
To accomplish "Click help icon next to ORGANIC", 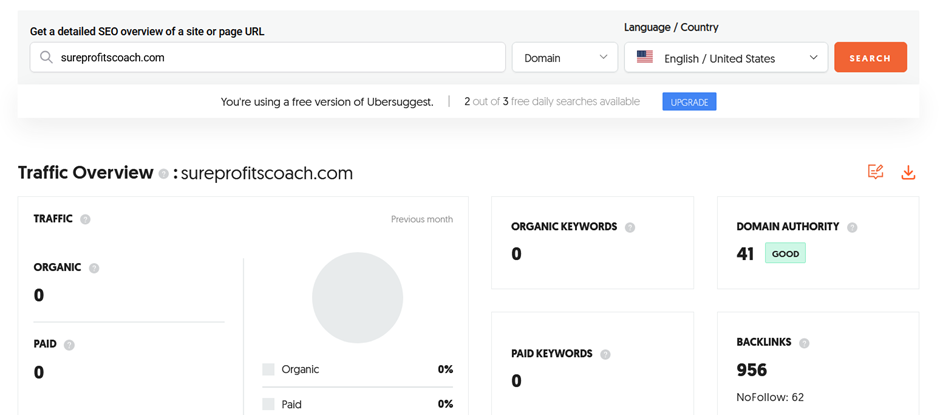I will 94,268.
